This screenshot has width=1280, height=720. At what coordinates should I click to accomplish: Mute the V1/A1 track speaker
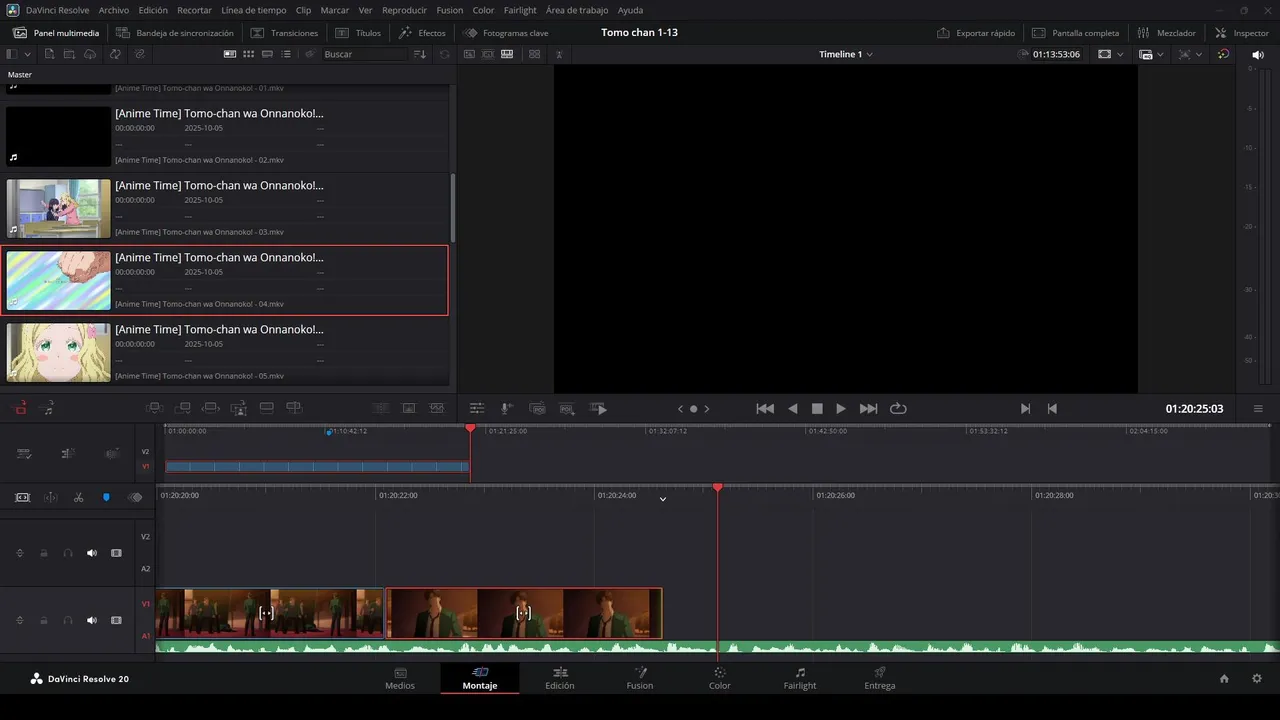(92, 620)
